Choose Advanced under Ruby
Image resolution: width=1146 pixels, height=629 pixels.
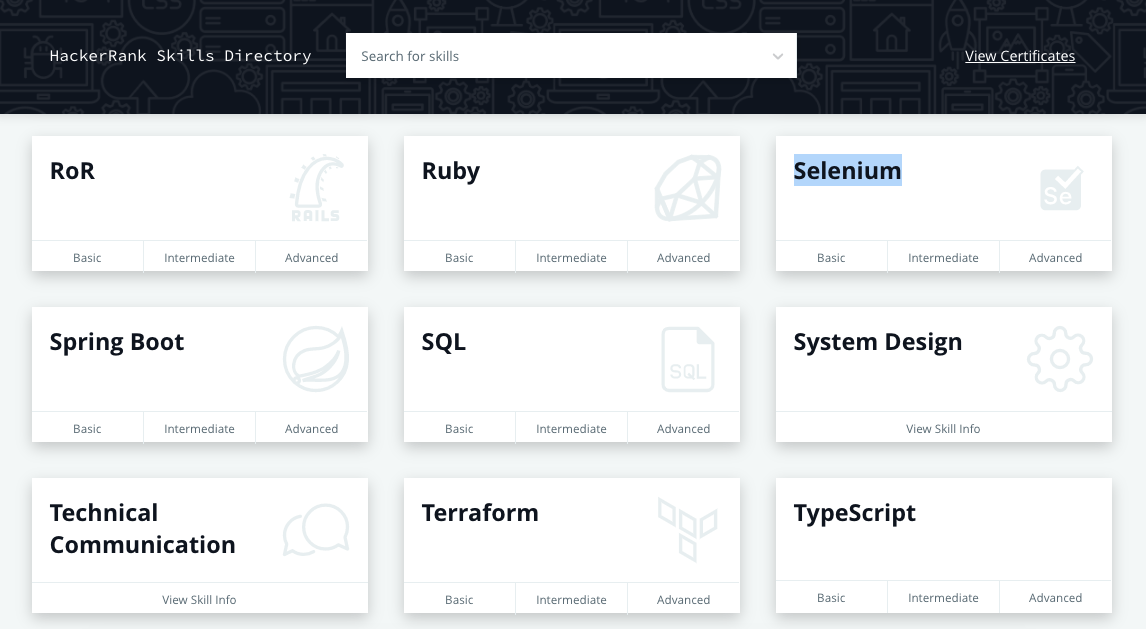683,257
